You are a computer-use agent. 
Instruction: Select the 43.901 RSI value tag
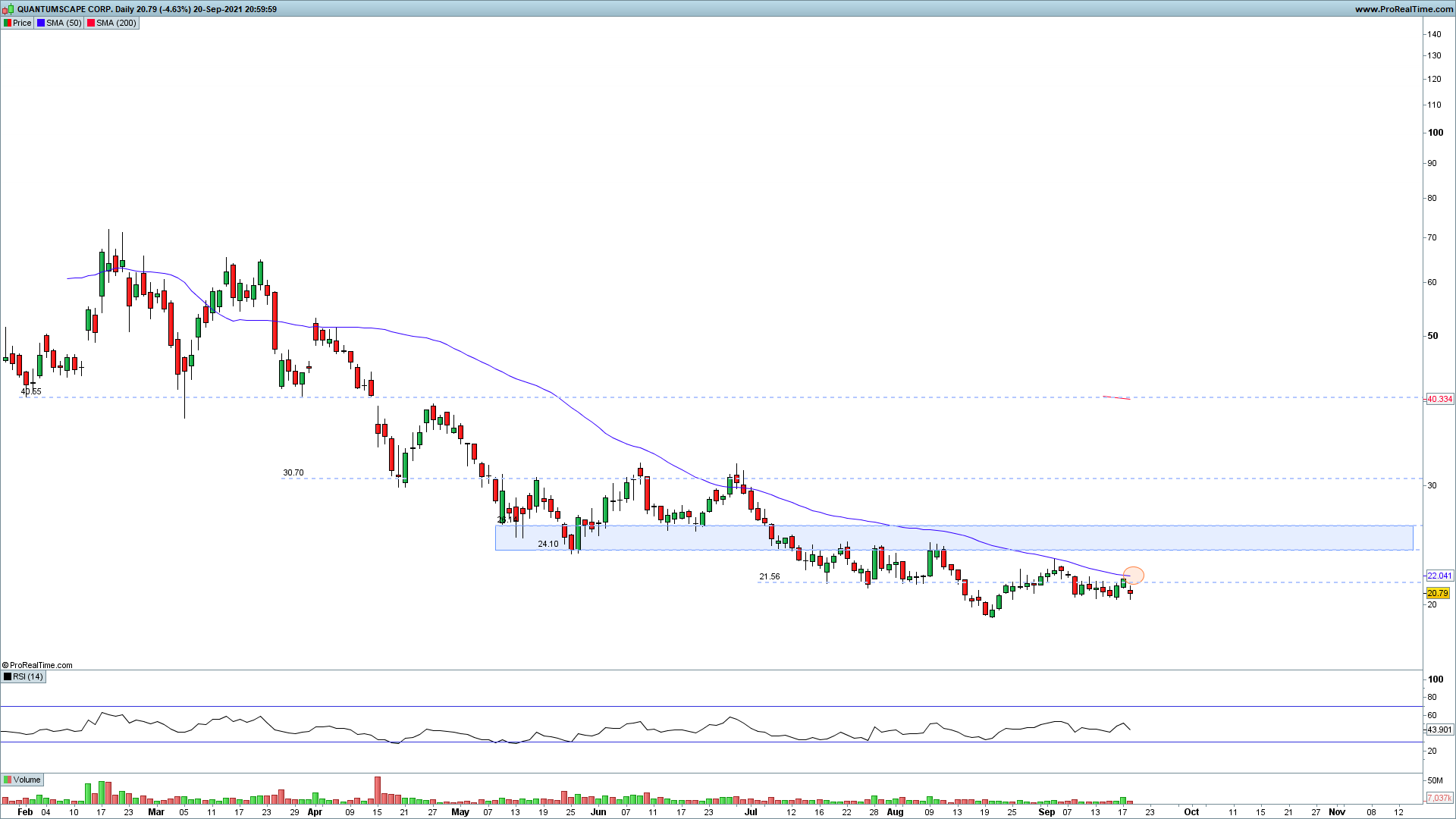(x=1439, y=730)
